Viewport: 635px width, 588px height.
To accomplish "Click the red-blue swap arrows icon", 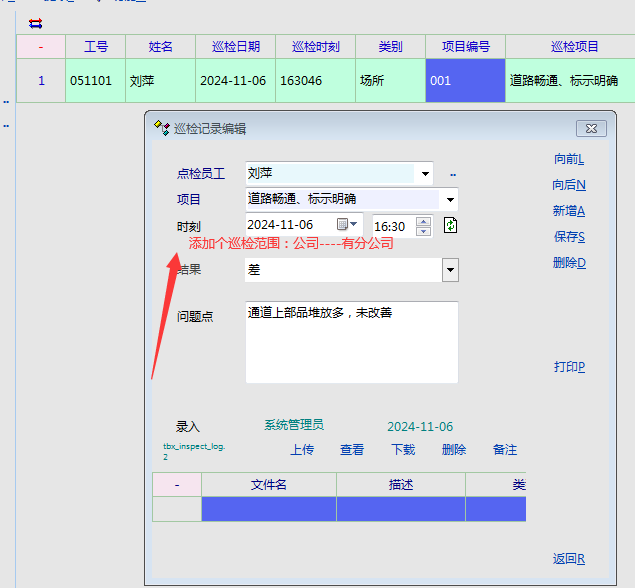I will coord(36,22).
